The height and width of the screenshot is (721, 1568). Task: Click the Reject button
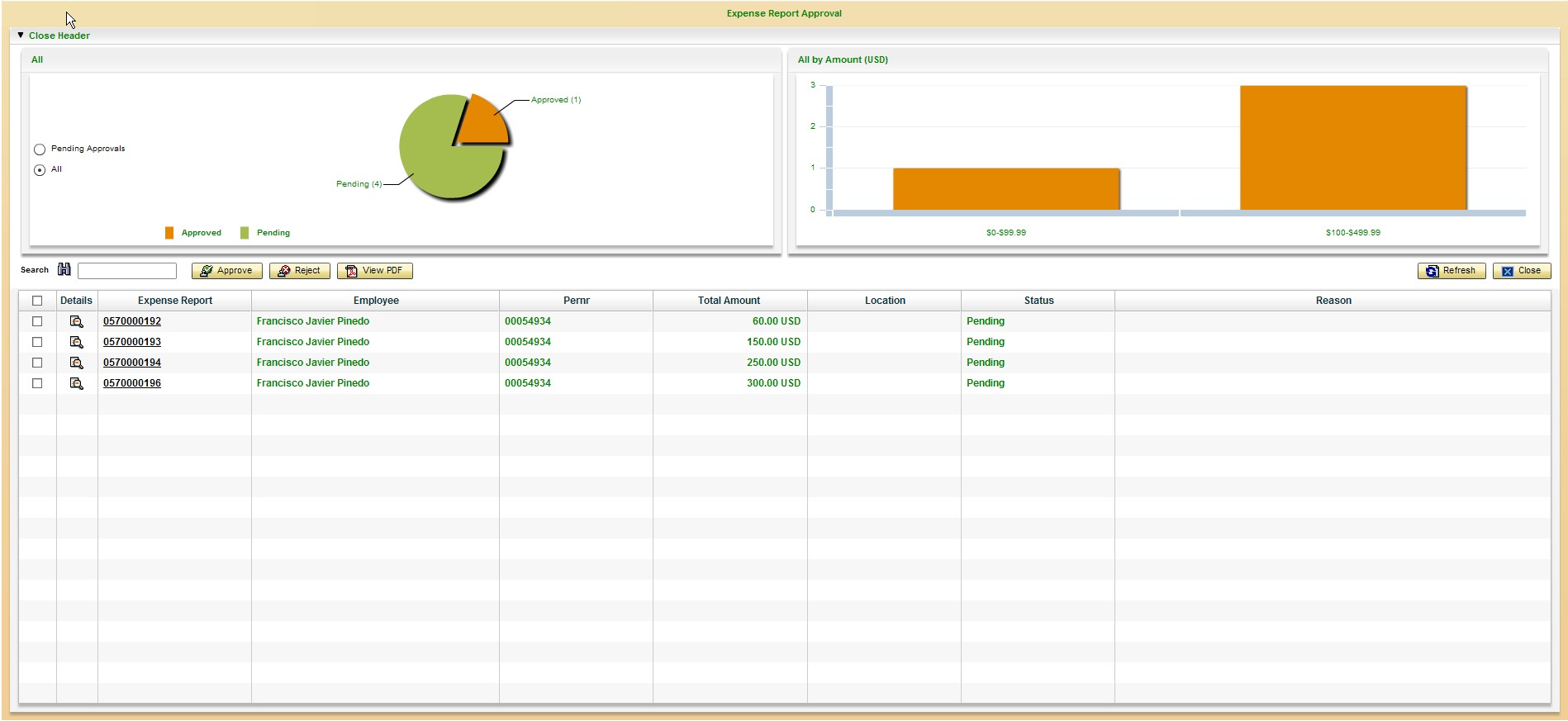[300, 271]
